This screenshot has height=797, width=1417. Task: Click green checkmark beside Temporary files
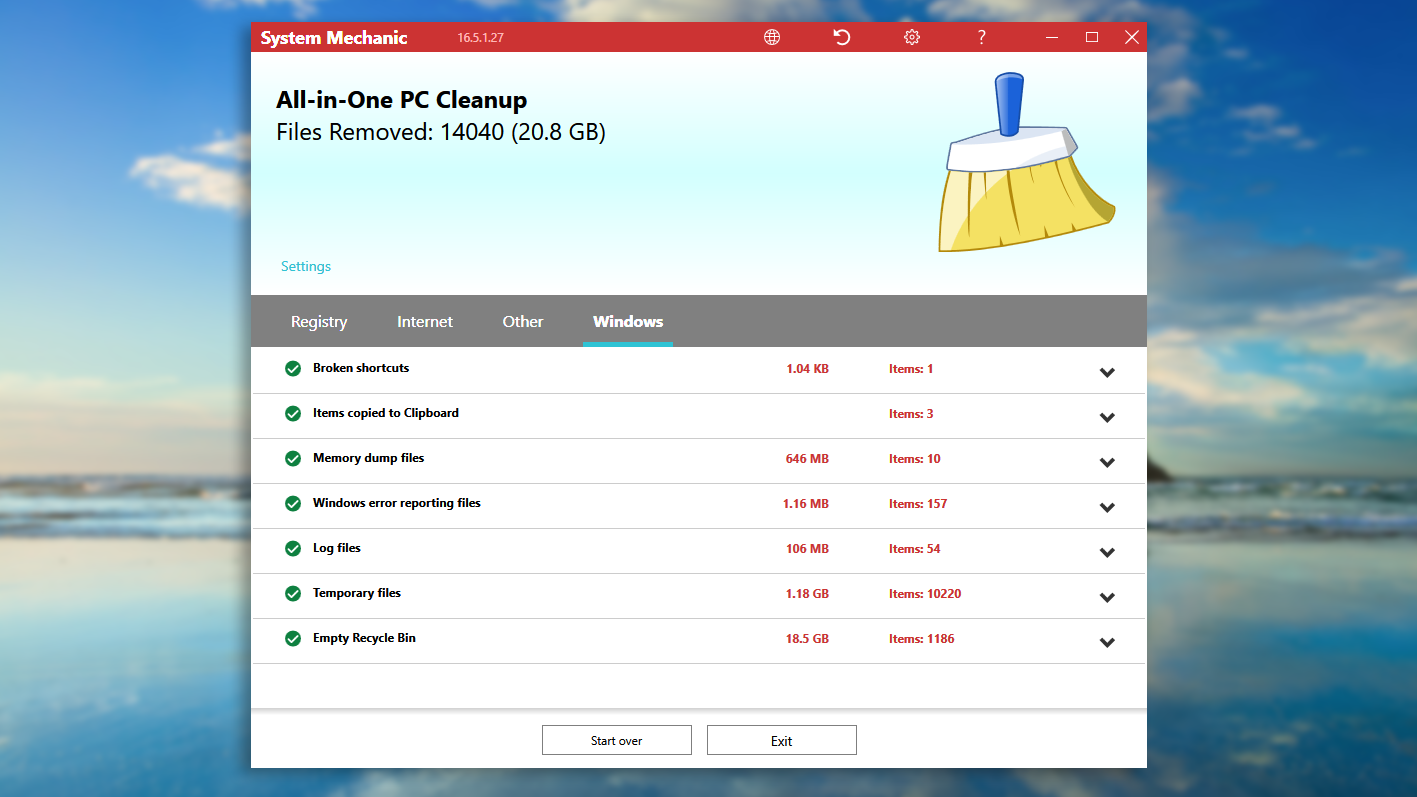pyautogui.click(x=293, y=594)
